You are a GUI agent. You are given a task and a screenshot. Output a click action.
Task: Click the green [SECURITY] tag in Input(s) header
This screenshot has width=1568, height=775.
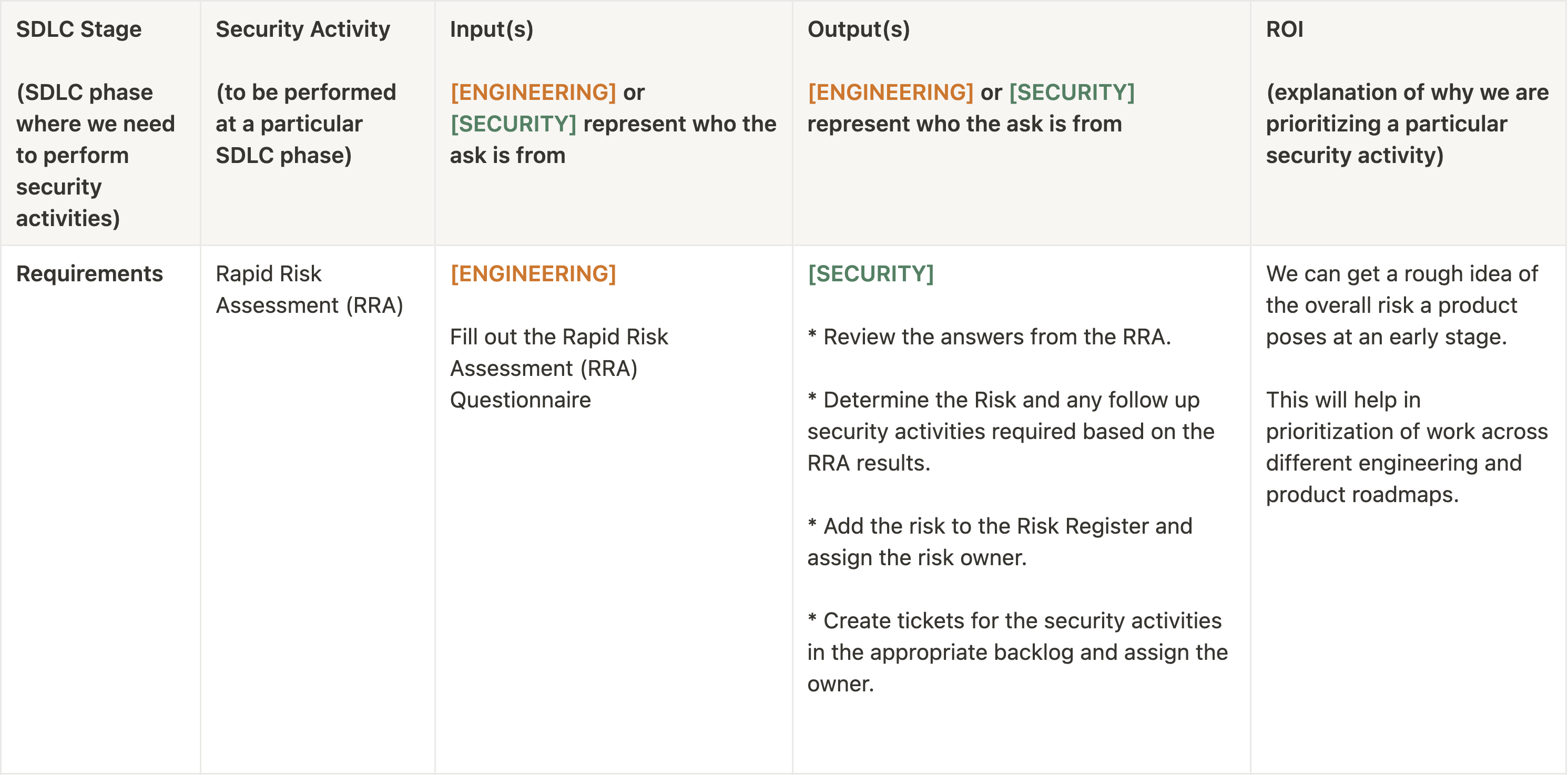tap(513, 124)
